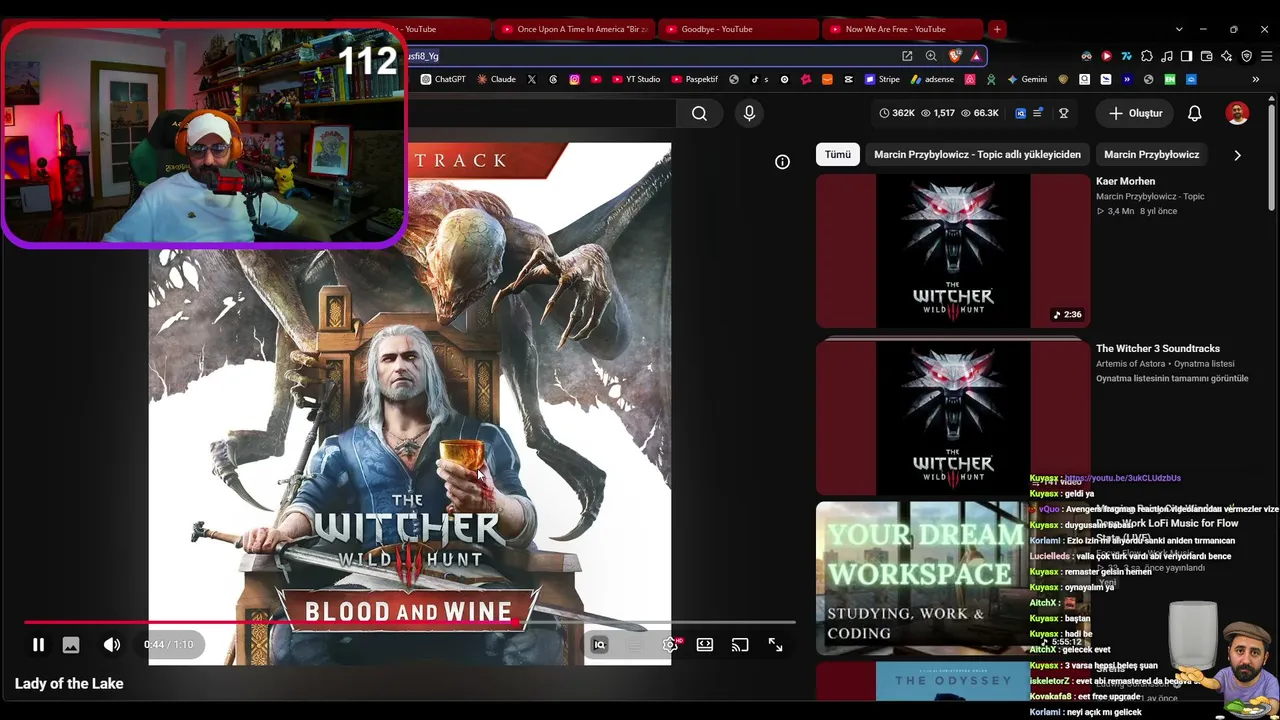Click the IQ button in the player controls
The height and width of the screenshot is (720, 1280).
point(599,645)
